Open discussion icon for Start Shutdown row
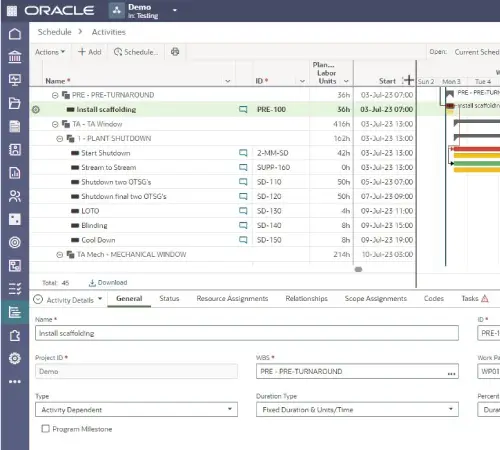The image size is (500, 450). point(243,153)
